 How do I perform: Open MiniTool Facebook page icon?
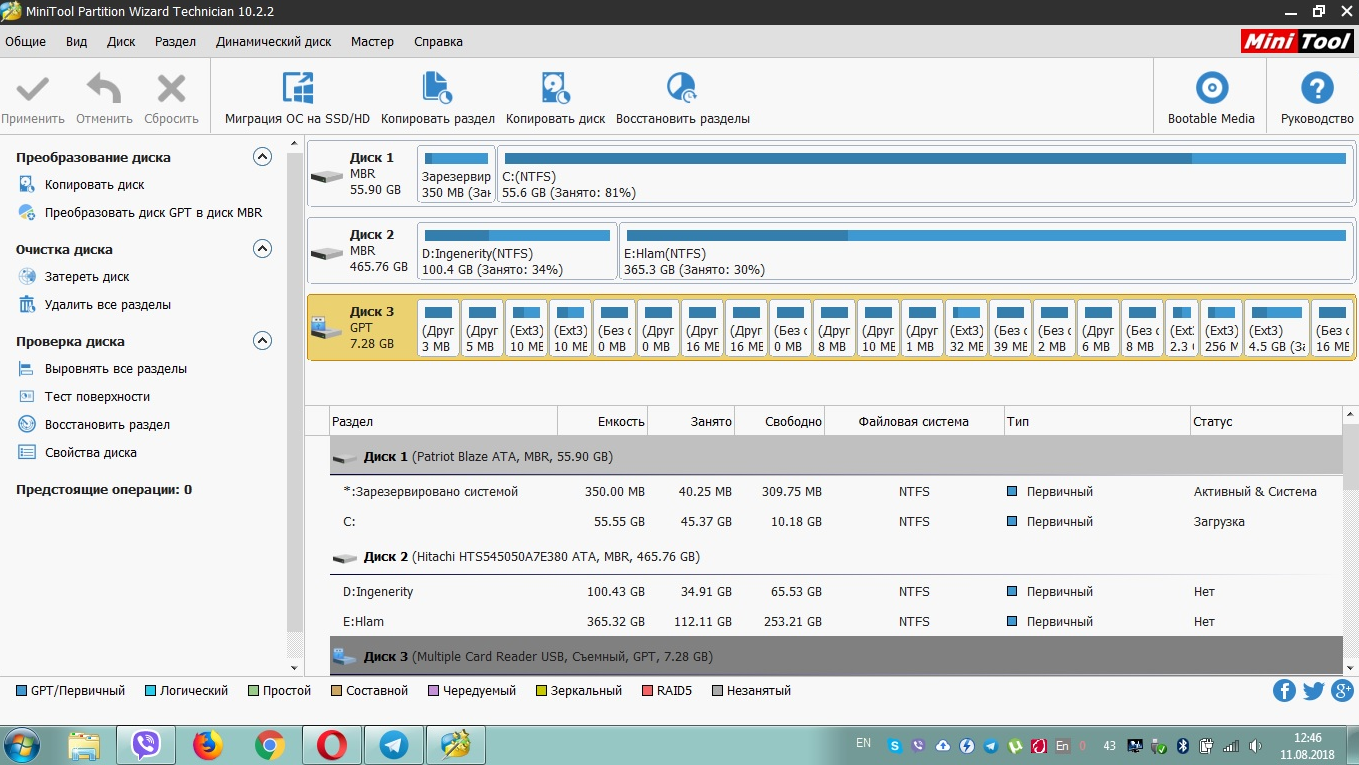(1284, 690)
